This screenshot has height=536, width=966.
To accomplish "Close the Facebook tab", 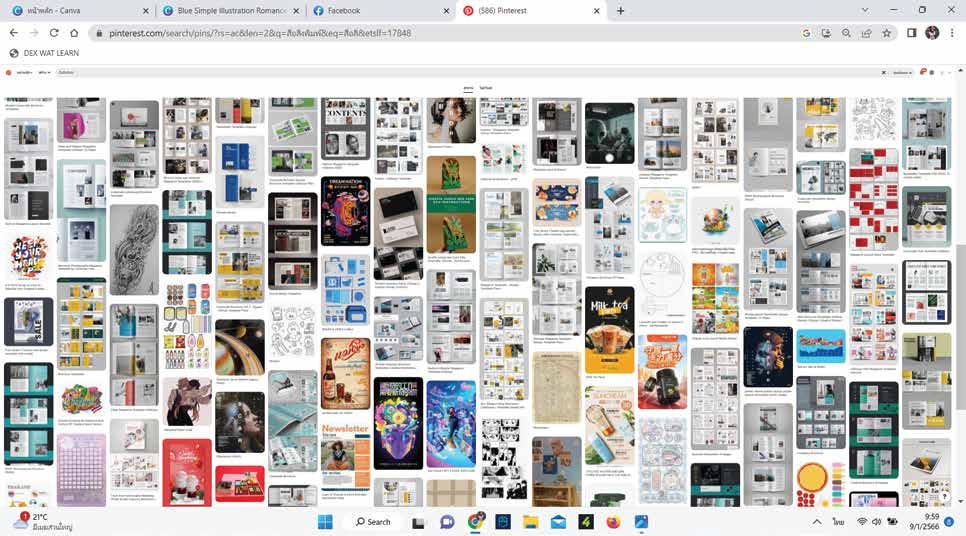I will coord(446,11).
